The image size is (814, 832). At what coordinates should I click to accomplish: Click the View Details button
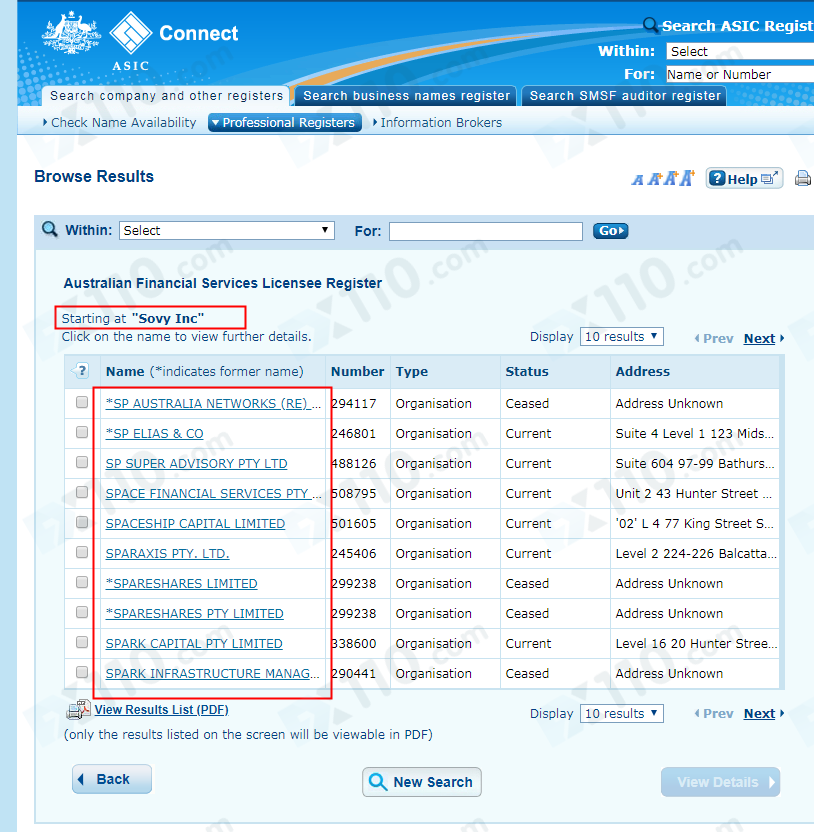click(x=720, y=782)
